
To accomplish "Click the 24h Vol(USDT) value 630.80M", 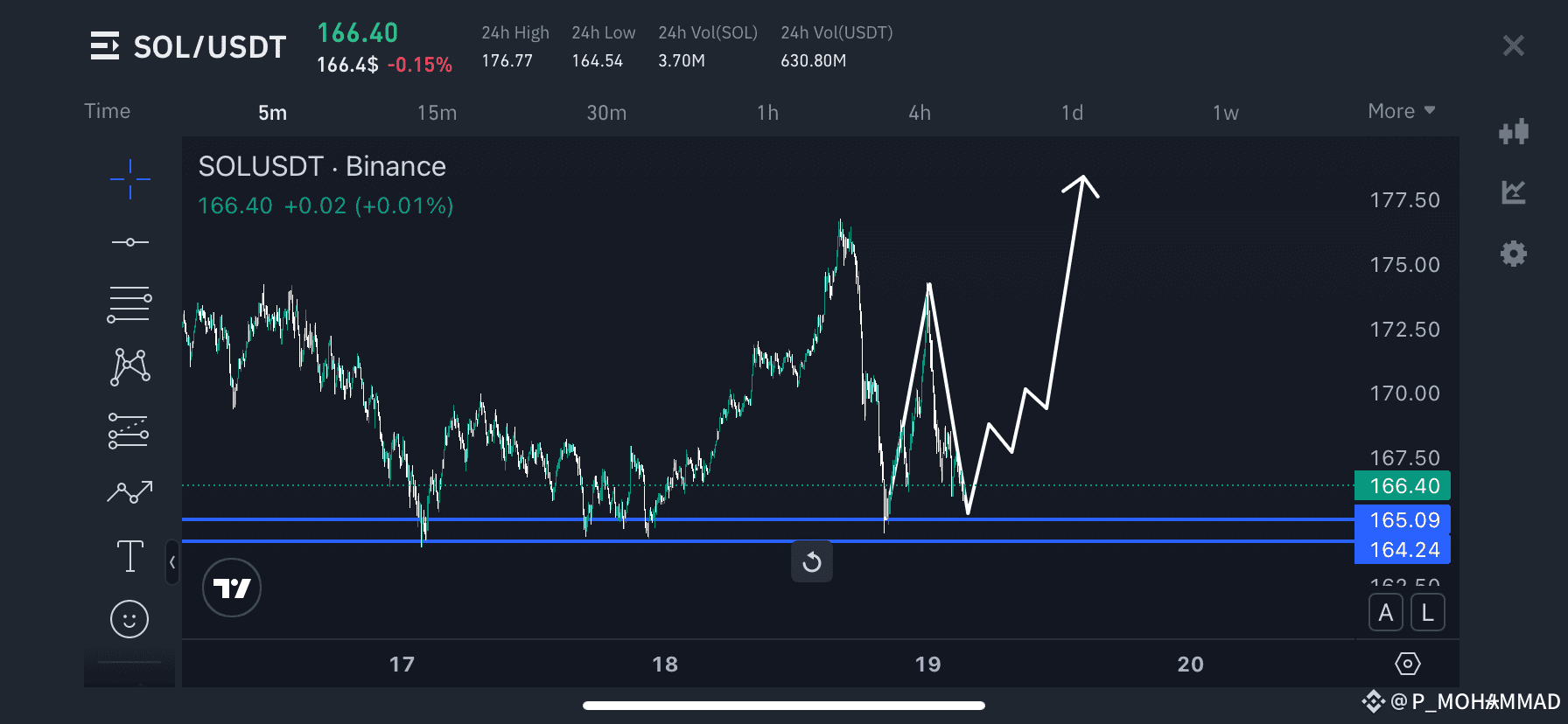I will click(x=813, y=60).
